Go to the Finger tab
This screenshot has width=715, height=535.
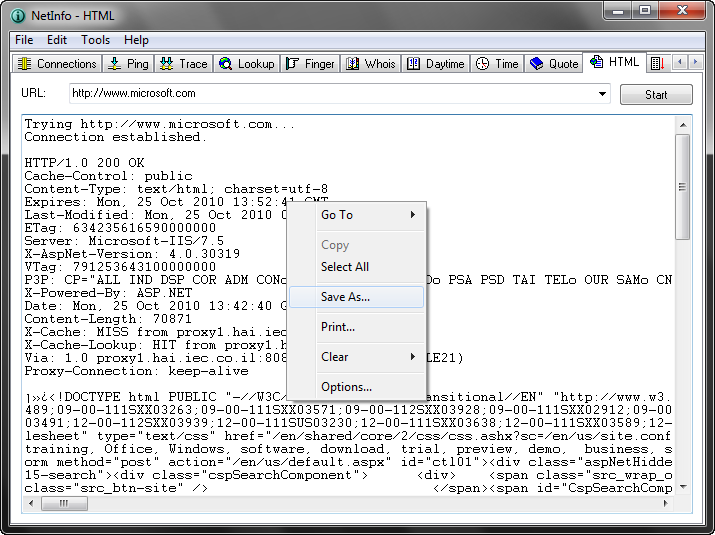coord(310,63)
